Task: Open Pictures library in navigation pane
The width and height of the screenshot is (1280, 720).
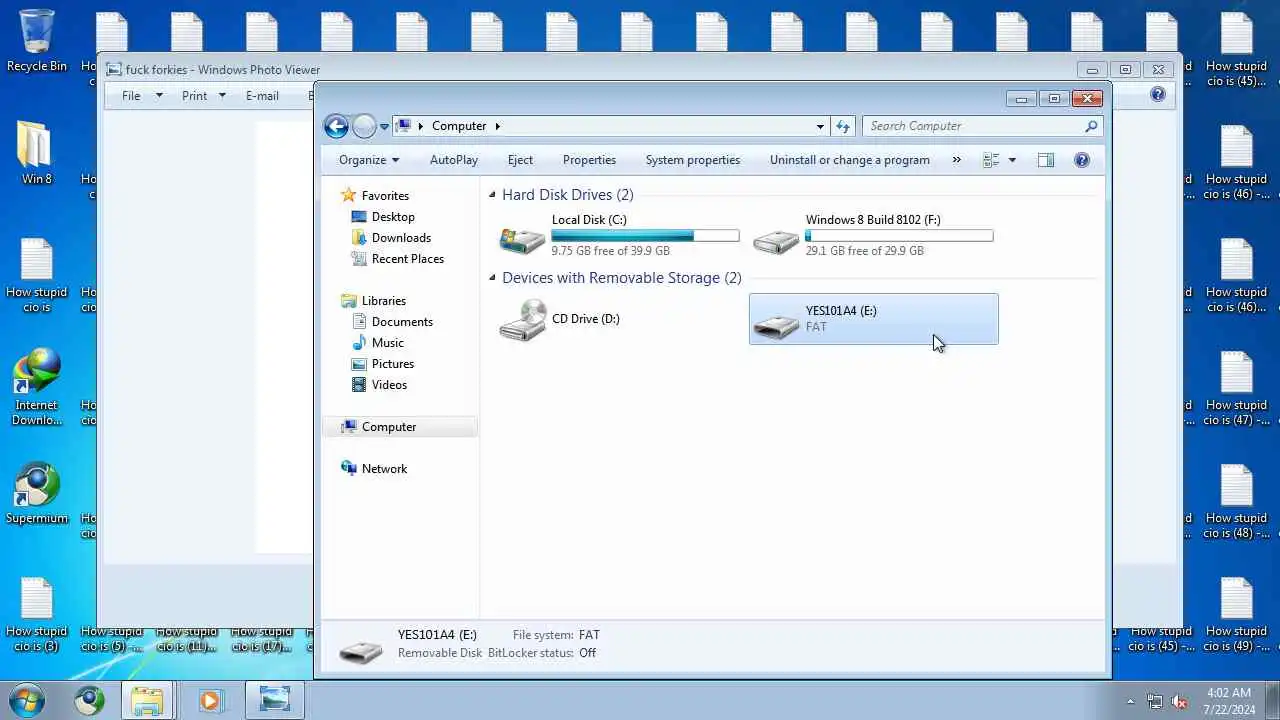Action: (393, 364)
